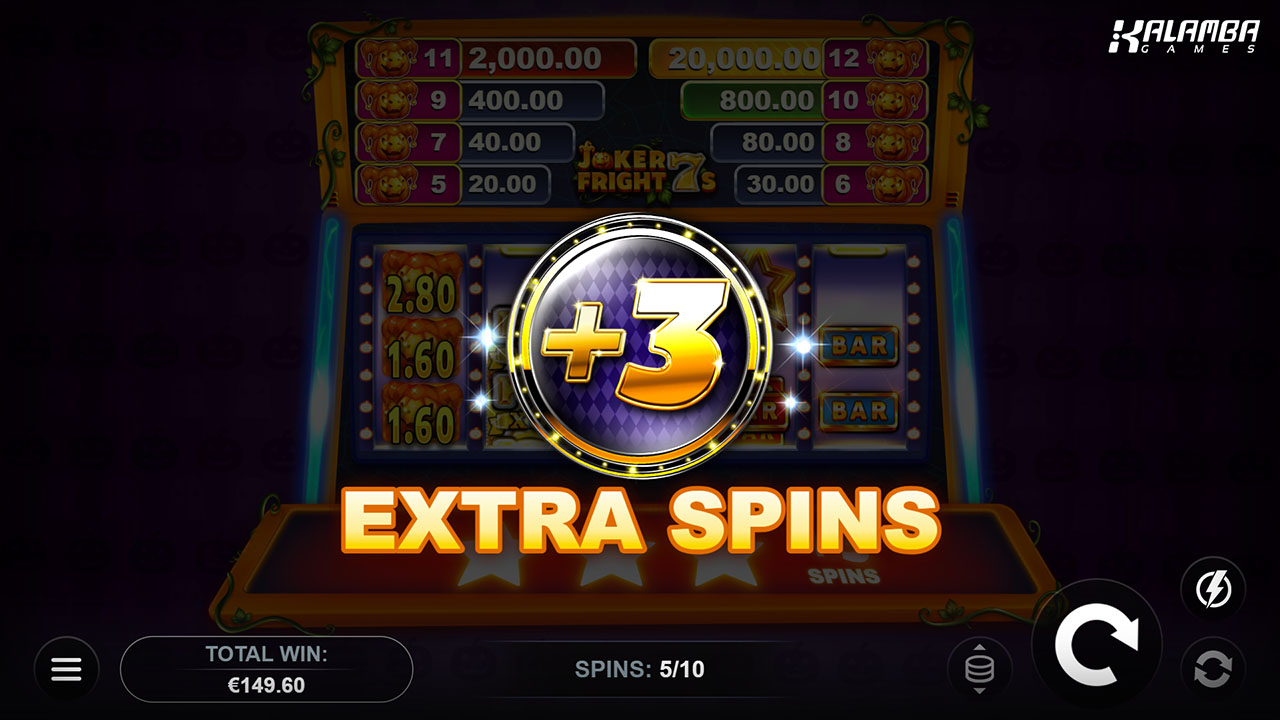
Task: Click the top BAR symbol on the right reel
Action: pos(859,346)
